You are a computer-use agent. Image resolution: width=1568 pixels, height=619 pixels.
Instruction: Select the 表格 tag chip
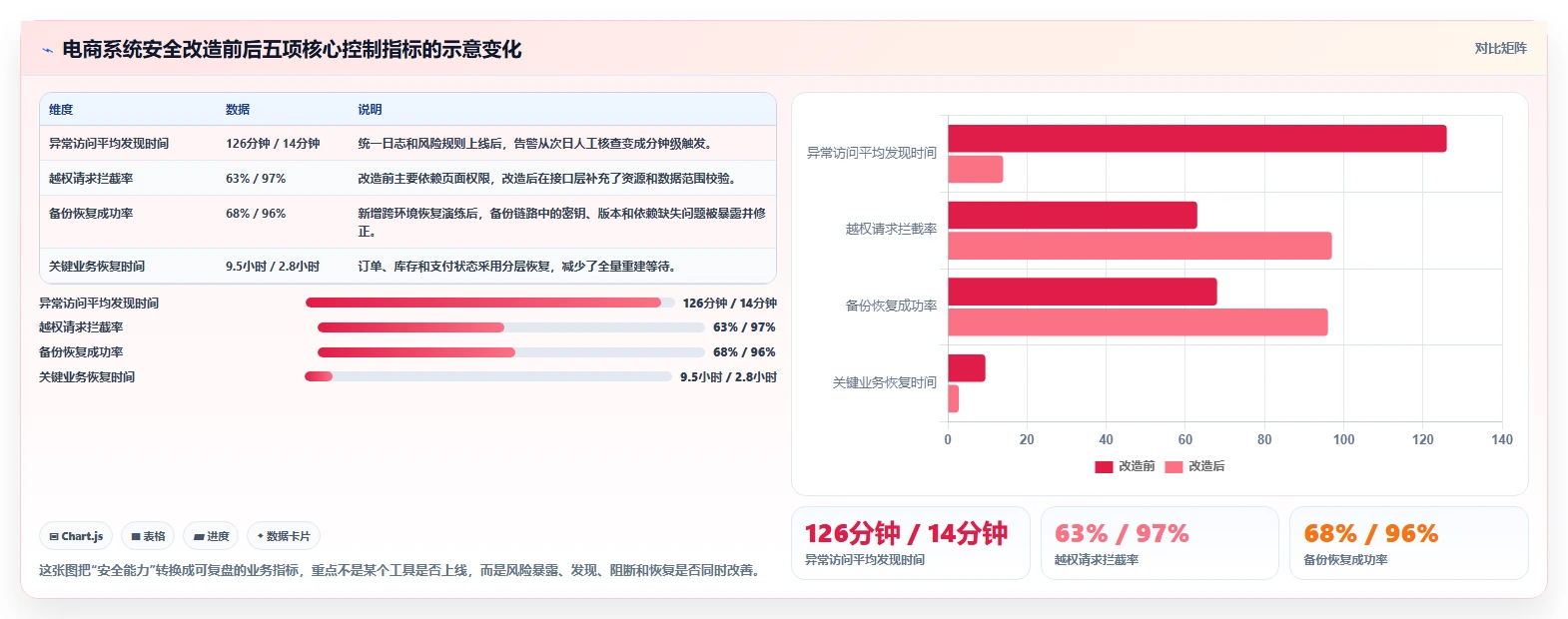click(148, 536)
